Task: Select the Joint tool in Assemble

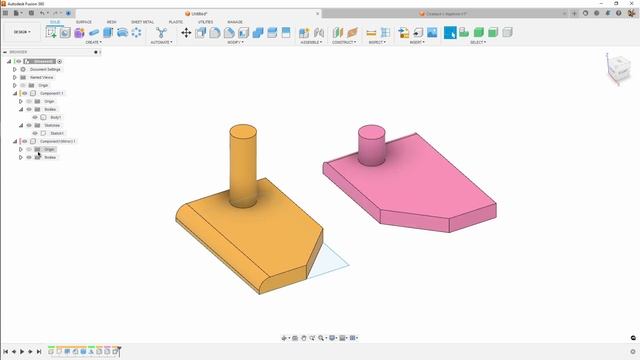Action: [x=319, y=33]
